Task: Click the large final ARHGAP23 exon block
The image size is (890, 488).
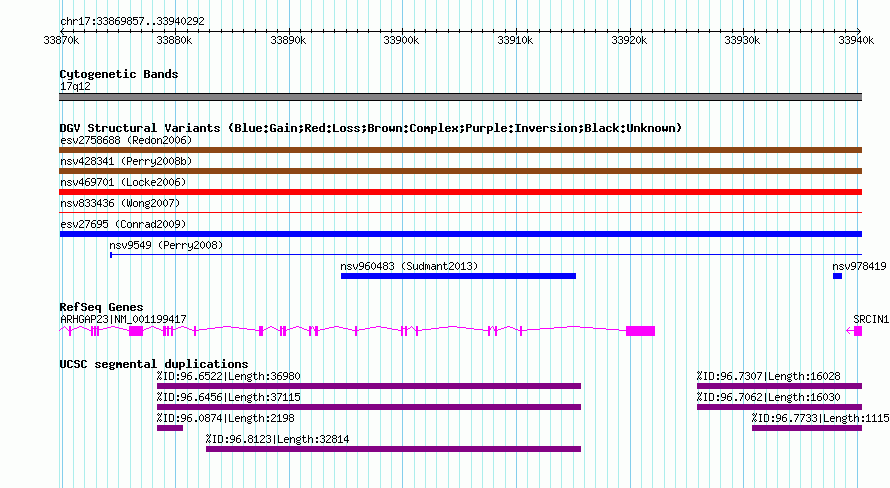Action: point(640,331)
